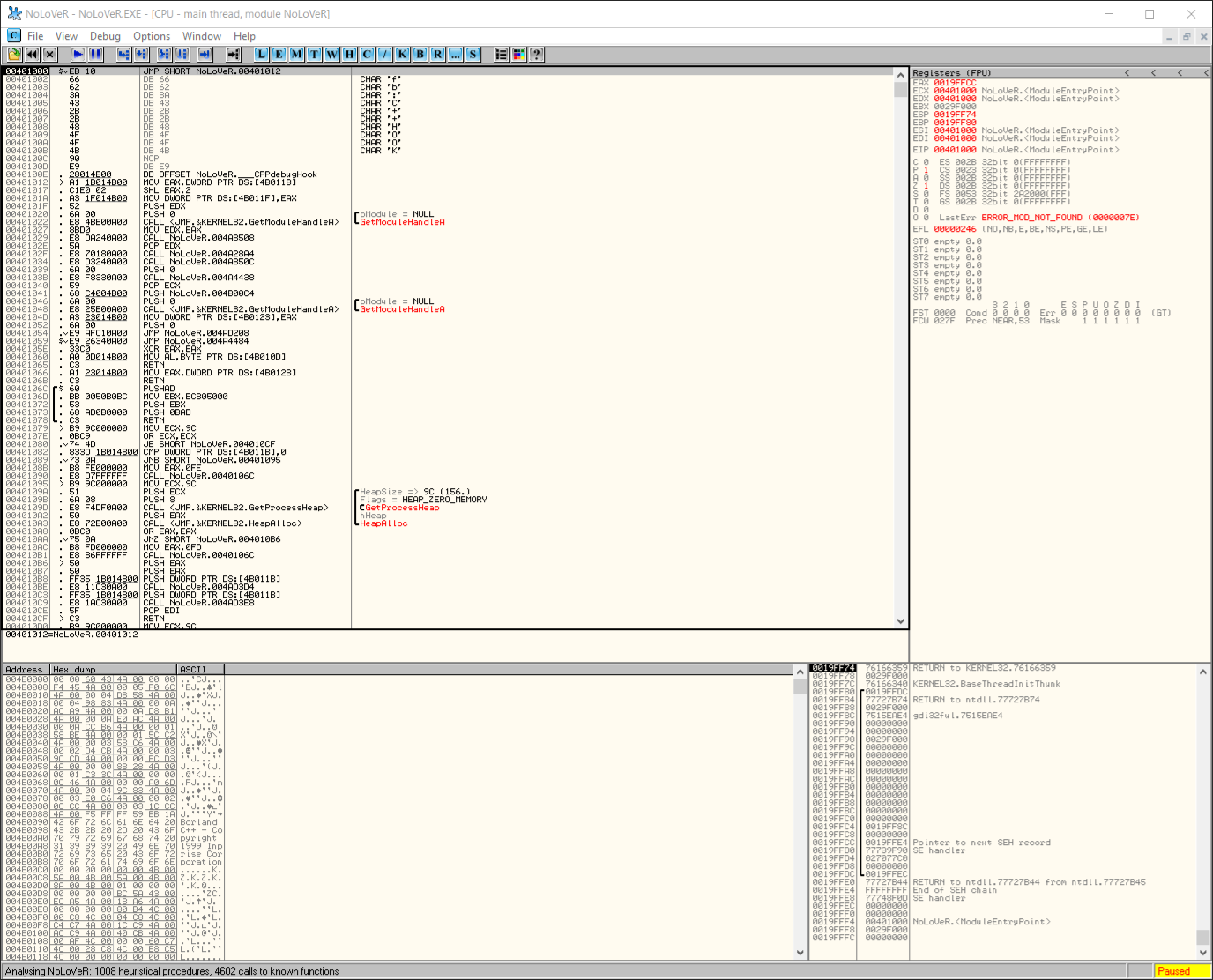Screen dimensions: 1213x980
Task: Click the CPU window icon beside the File menu
Action: 14,36
